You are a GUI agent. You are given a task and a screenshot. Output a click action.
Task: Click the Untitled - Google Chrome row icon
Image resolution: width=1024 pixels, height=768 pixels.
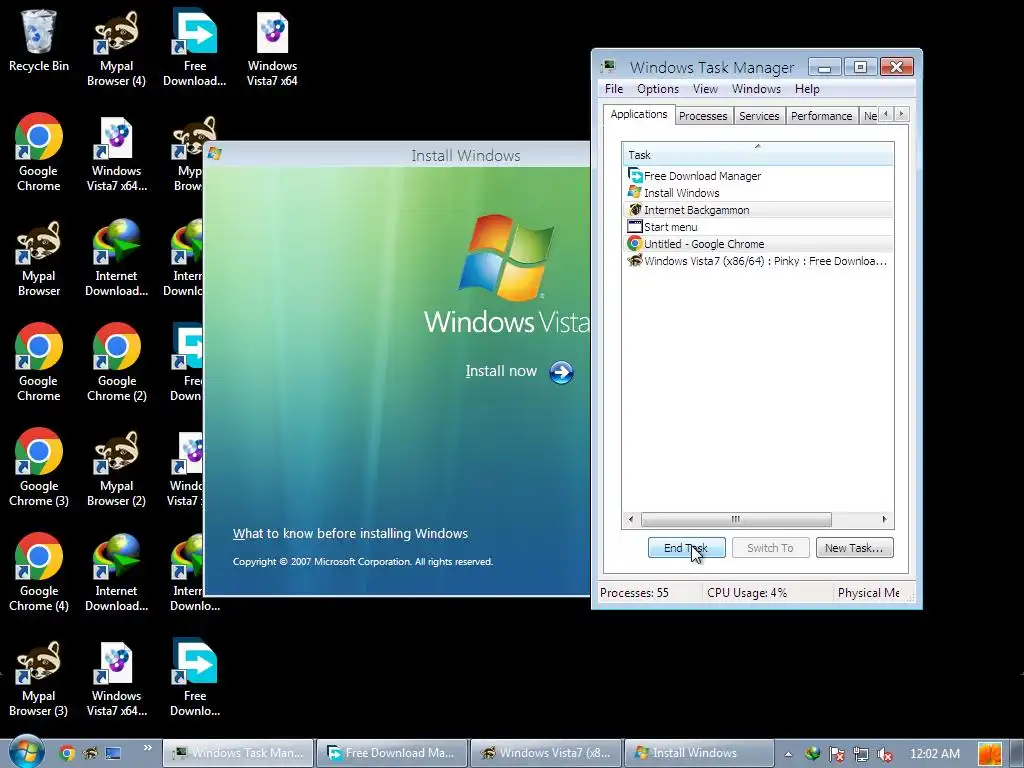click(x=635, y=244)
